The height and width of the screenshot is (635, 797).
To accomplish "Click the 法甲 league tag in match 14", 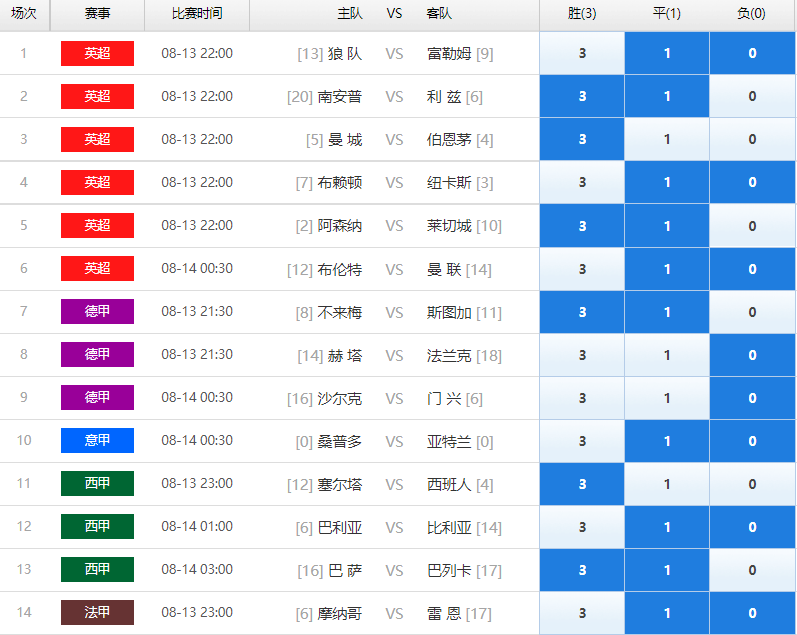I will 97,612.
